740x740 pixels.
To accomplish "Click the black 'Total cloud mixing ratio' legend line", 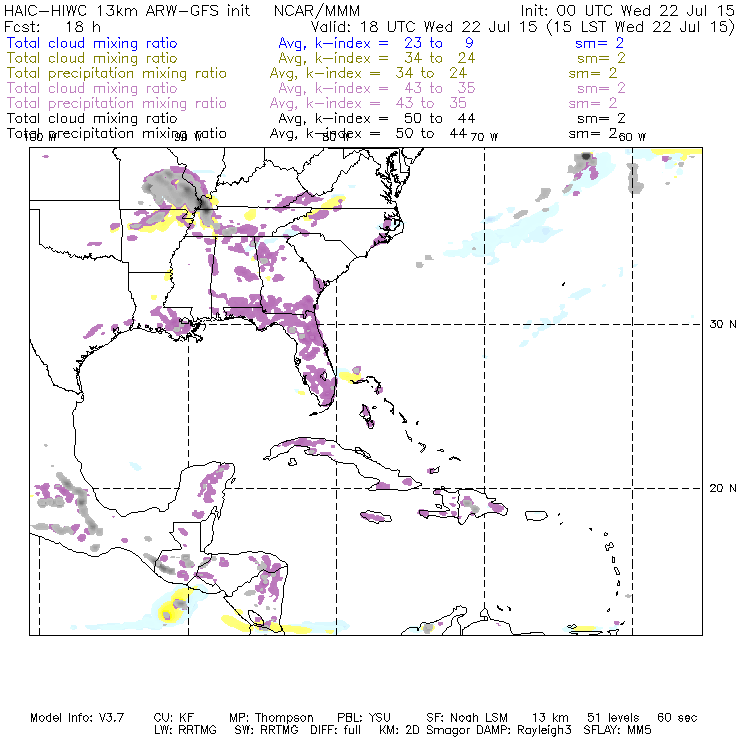I will pos(92,118).
